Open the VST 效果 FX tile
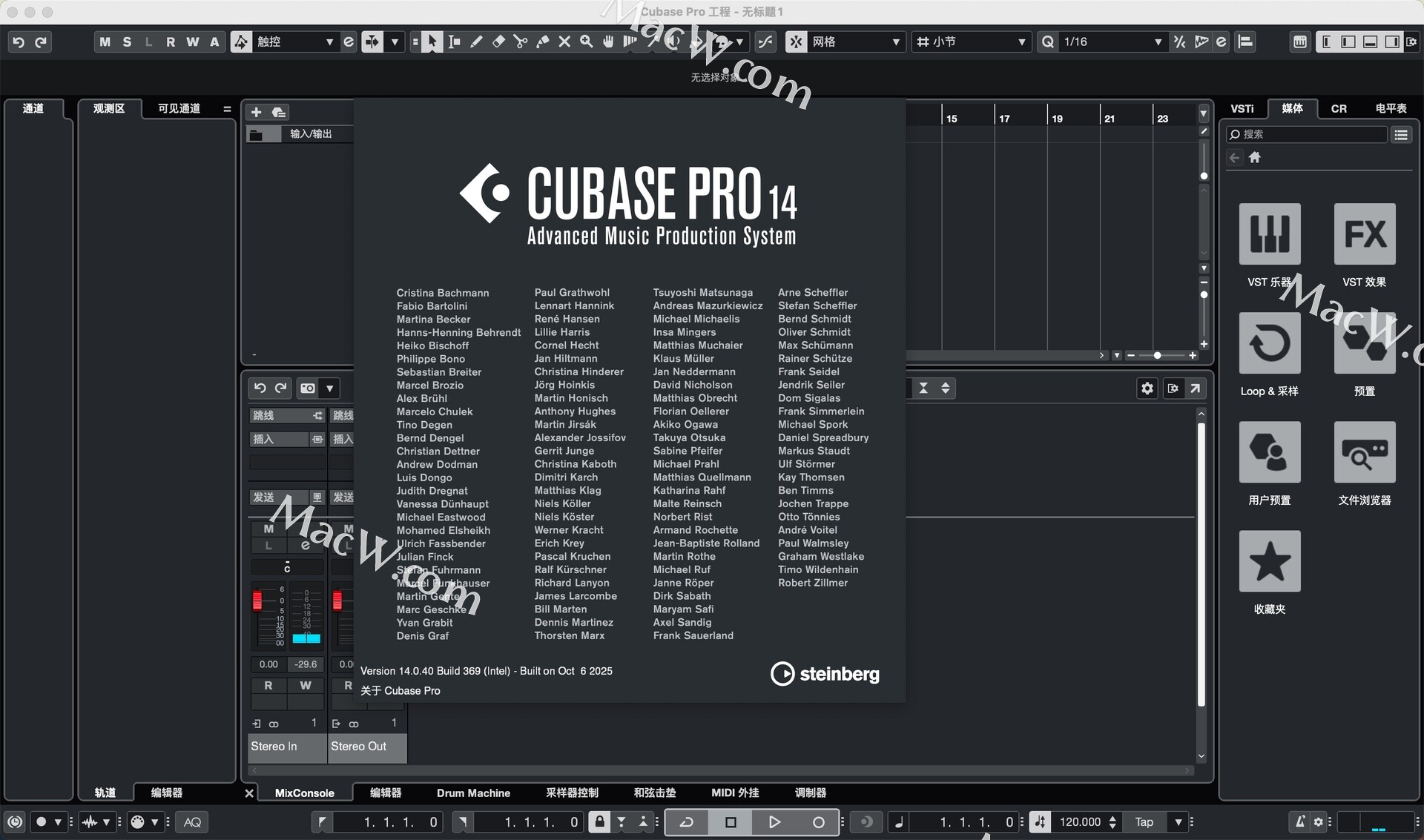The width and height of the screenshot is (1424, 840). pos(1364,234)
